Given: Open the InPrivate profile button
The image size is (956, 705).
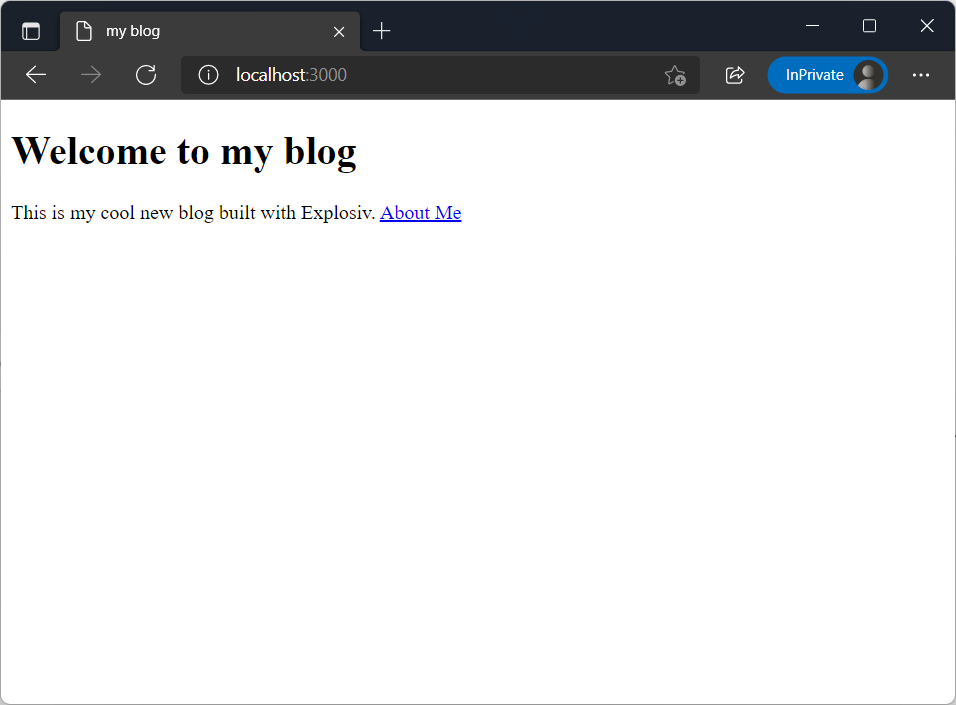Looking at the screenshot, I should pyautogui.click(x=827, y=75).
